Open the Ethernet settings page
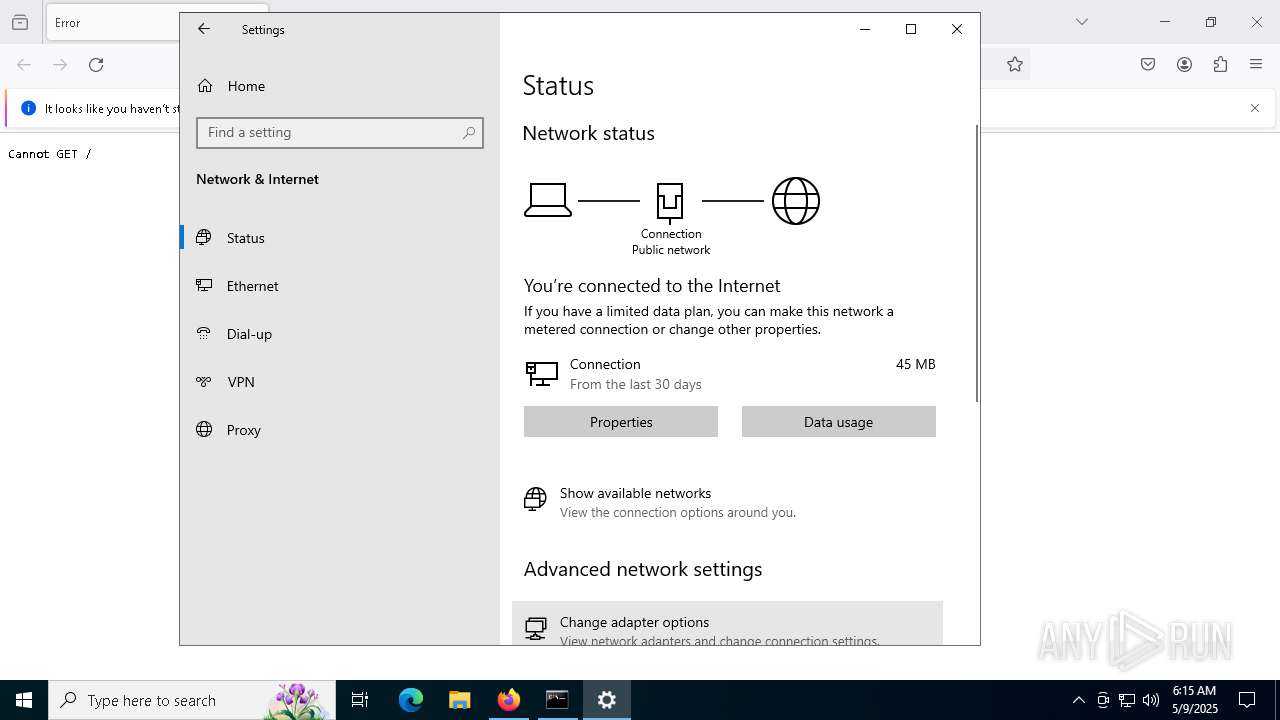This screenshot has width=1280, height=720. [340, 286]
